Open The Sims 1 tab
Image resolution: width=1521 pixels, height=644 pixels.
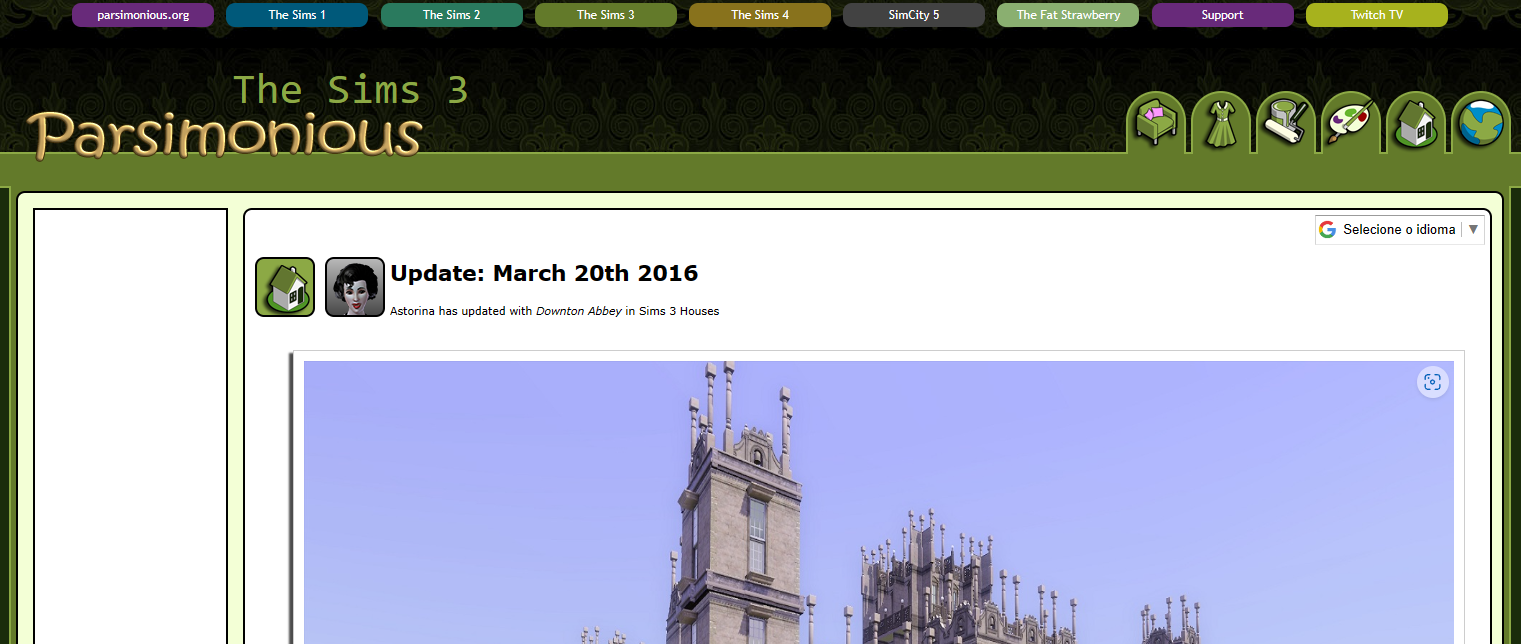[297, 15]
